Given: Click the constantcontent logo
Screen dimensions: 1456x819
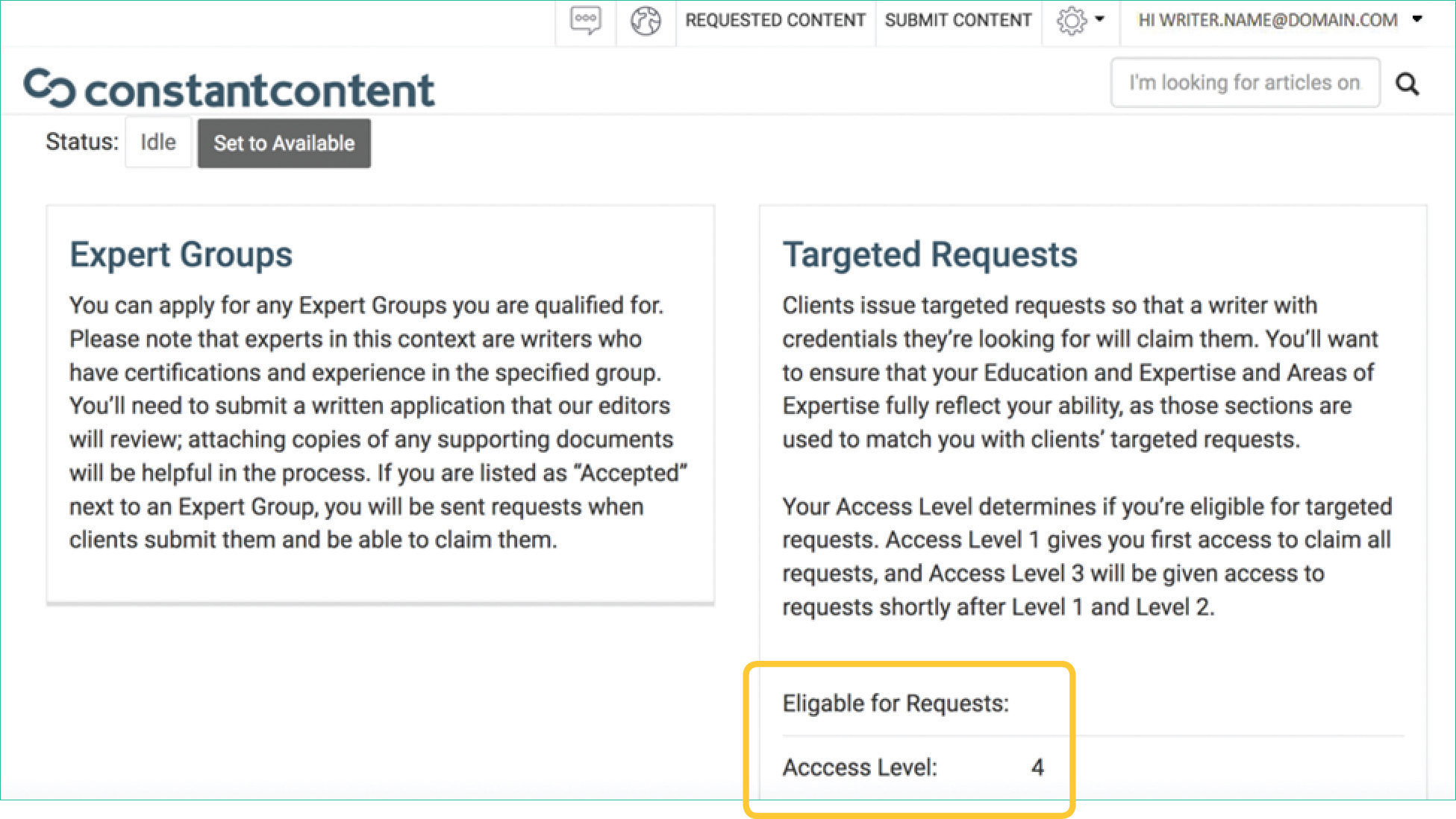Looking at the screenshot, I should click(x=229, y=90).
